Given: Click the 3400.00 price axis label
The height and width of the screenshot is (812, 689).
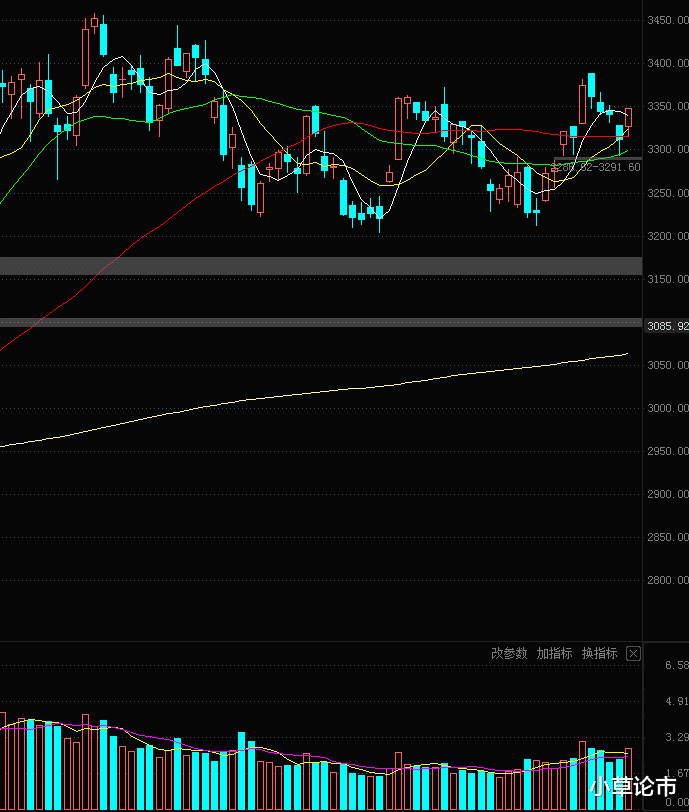Looking at the screenshot, I should tap(668, 63).
